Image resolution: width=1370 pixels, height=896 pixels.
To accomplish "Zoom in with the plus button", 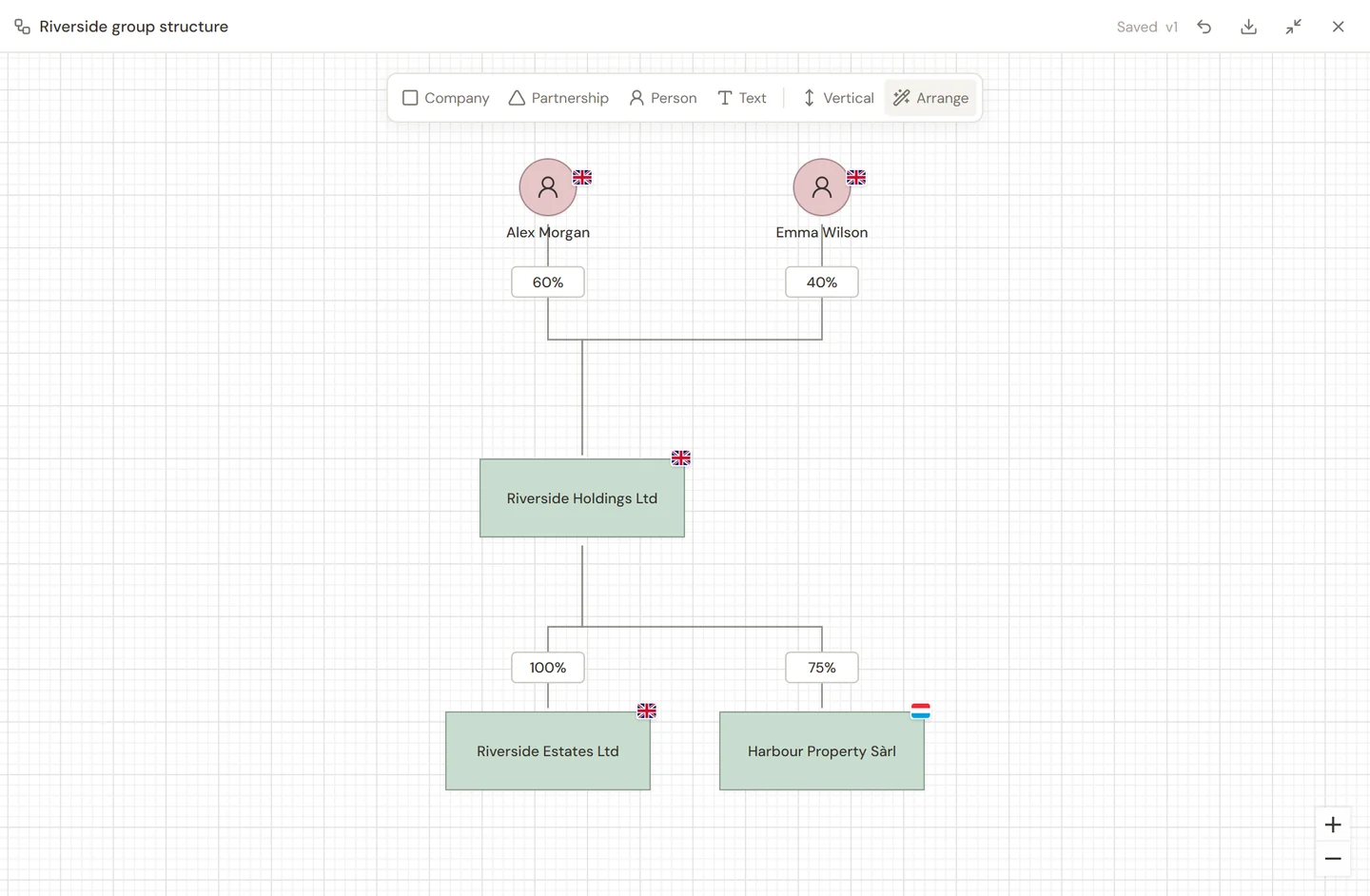I will pos(1333,825).
